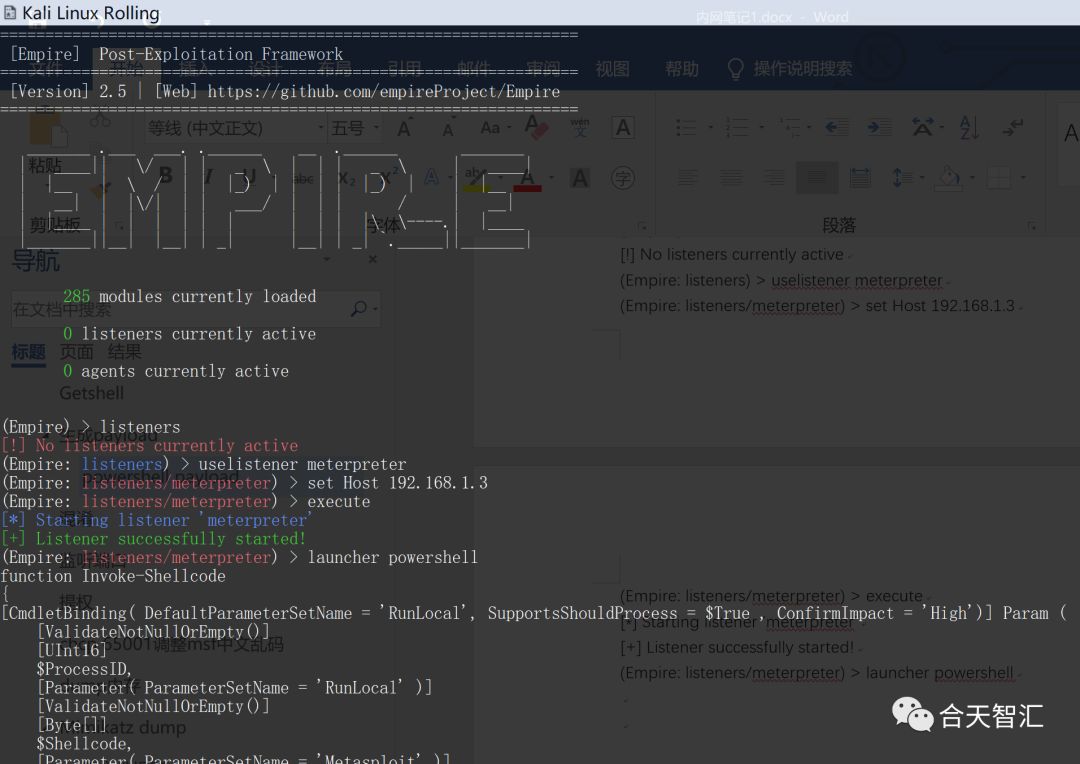The image size is (1080, 764).
Task: Show paragraph marks with the pilcrow icon
Action: (1013, 127)
